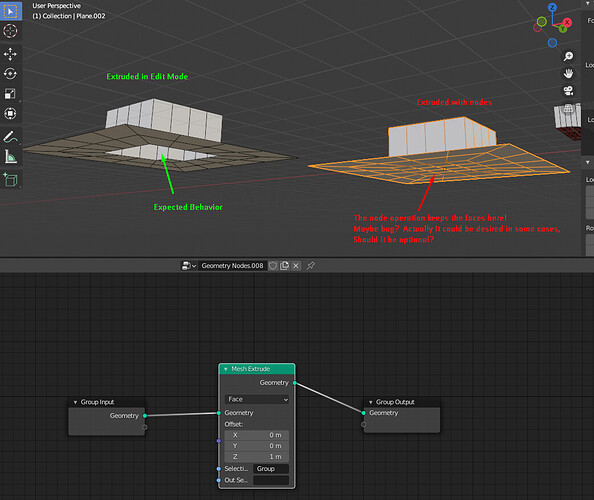Collapse the Mesh Extrude node

[226, 369]
